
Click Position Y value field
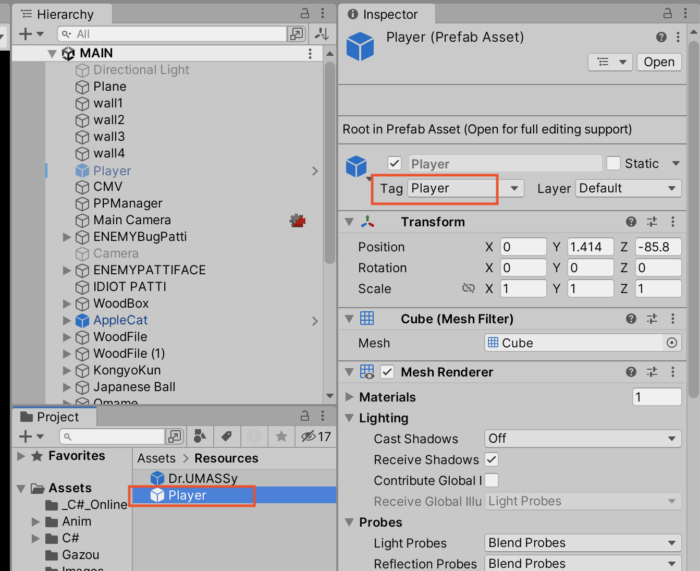(590, 247)
